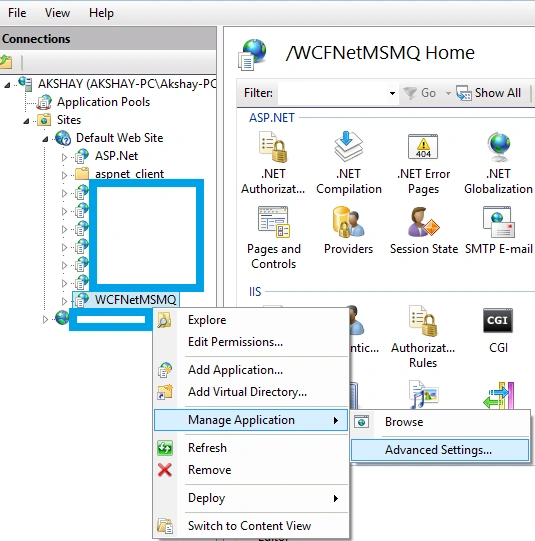Click Browse in the submenu
The image size is (535, 541).
click(440, 422)
